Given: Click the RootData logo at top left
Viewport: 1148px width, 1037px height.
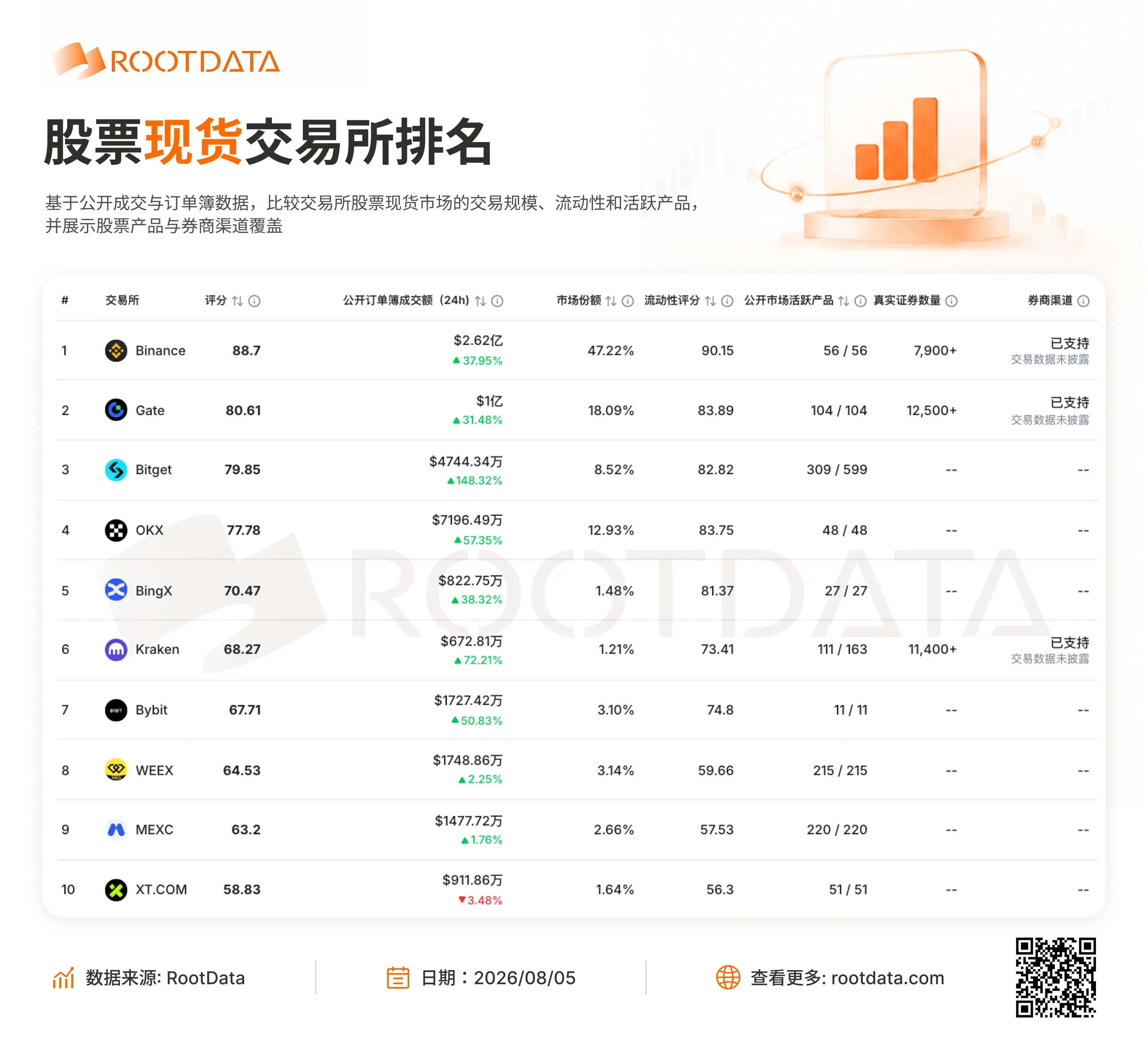Looking at the screenshot, I should (166, 61).
